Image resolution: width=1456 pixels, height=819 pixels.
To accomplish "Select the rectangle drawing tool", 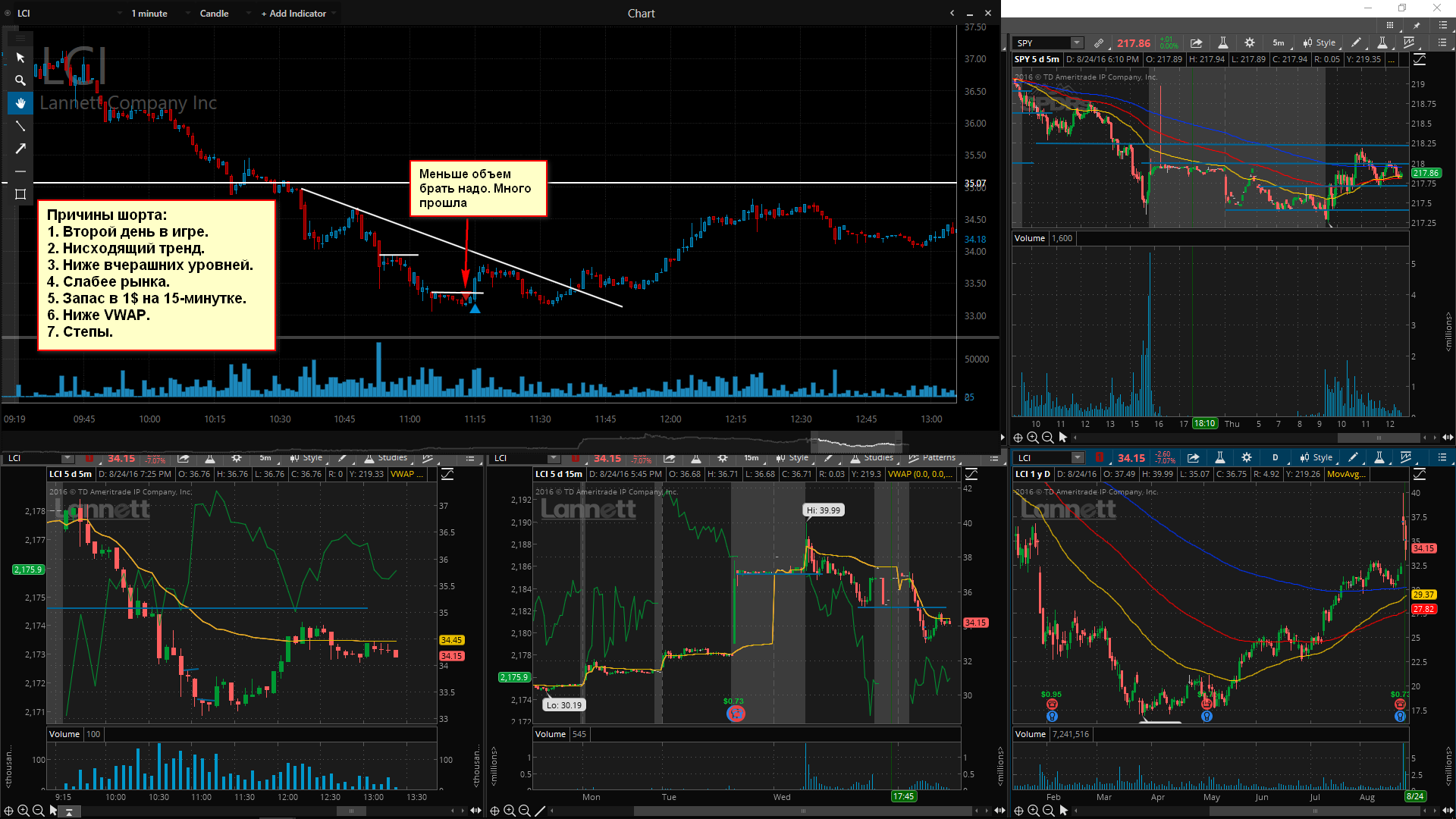I will pos(20,194).
